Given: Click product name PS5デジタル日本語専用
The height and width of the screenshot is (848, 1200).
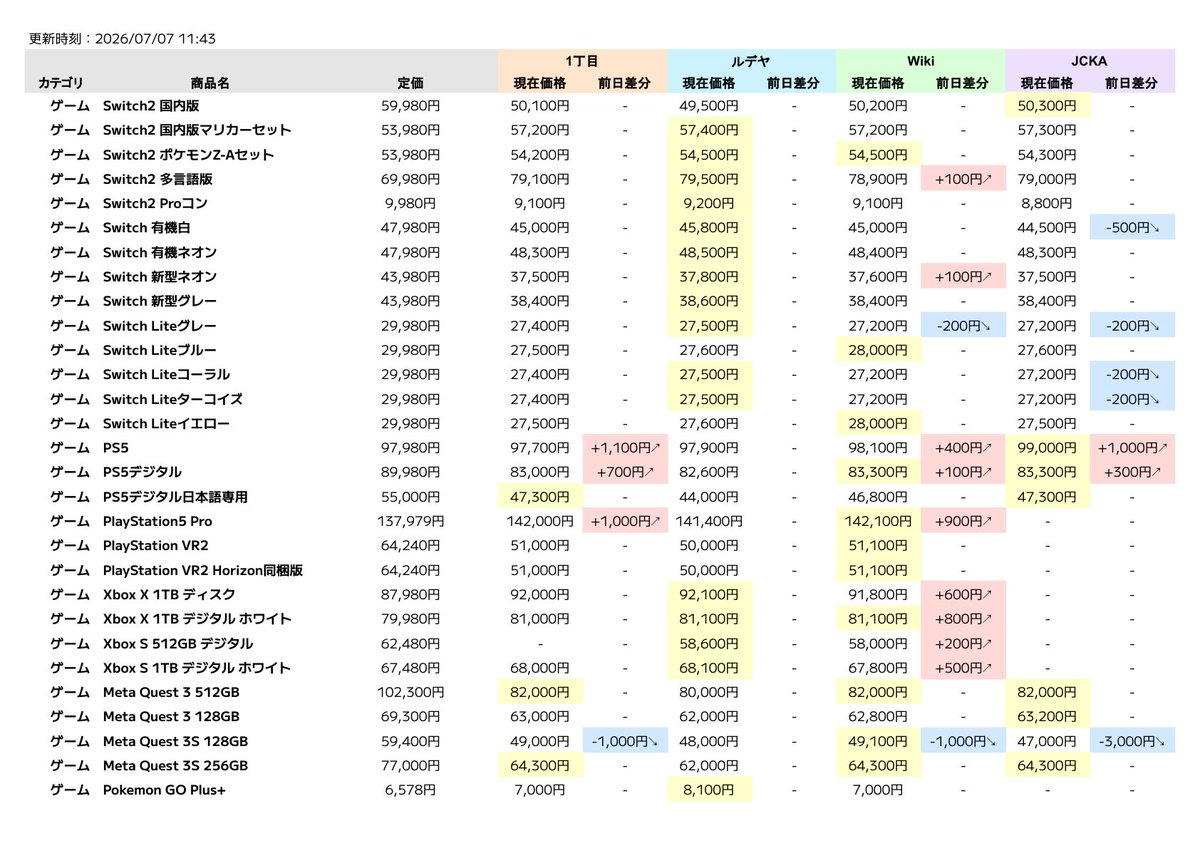Looking at the screenshot, I should [175, 497].
